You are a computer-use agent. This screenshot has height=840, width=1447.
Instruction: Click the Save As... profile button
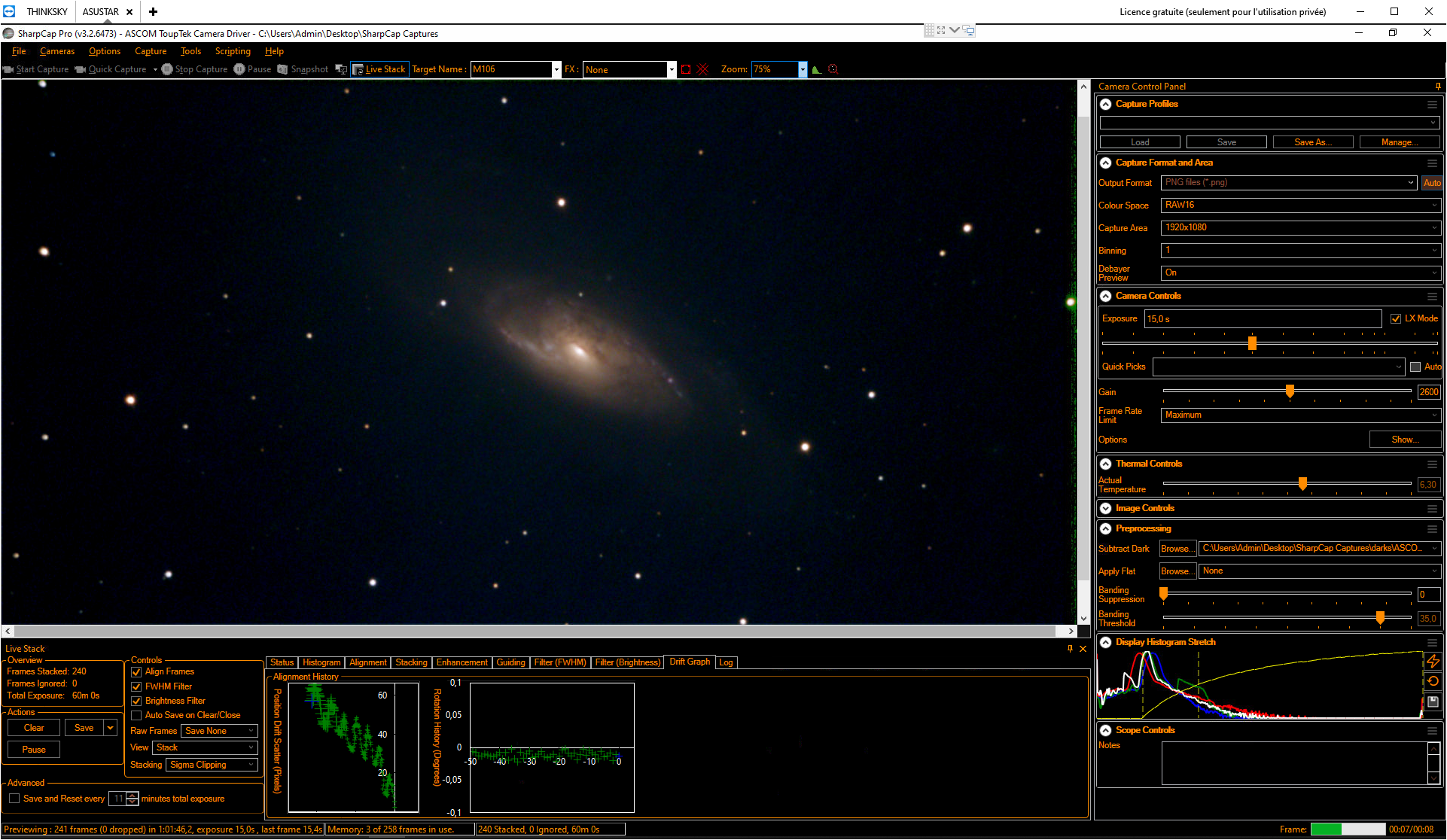1312,142
